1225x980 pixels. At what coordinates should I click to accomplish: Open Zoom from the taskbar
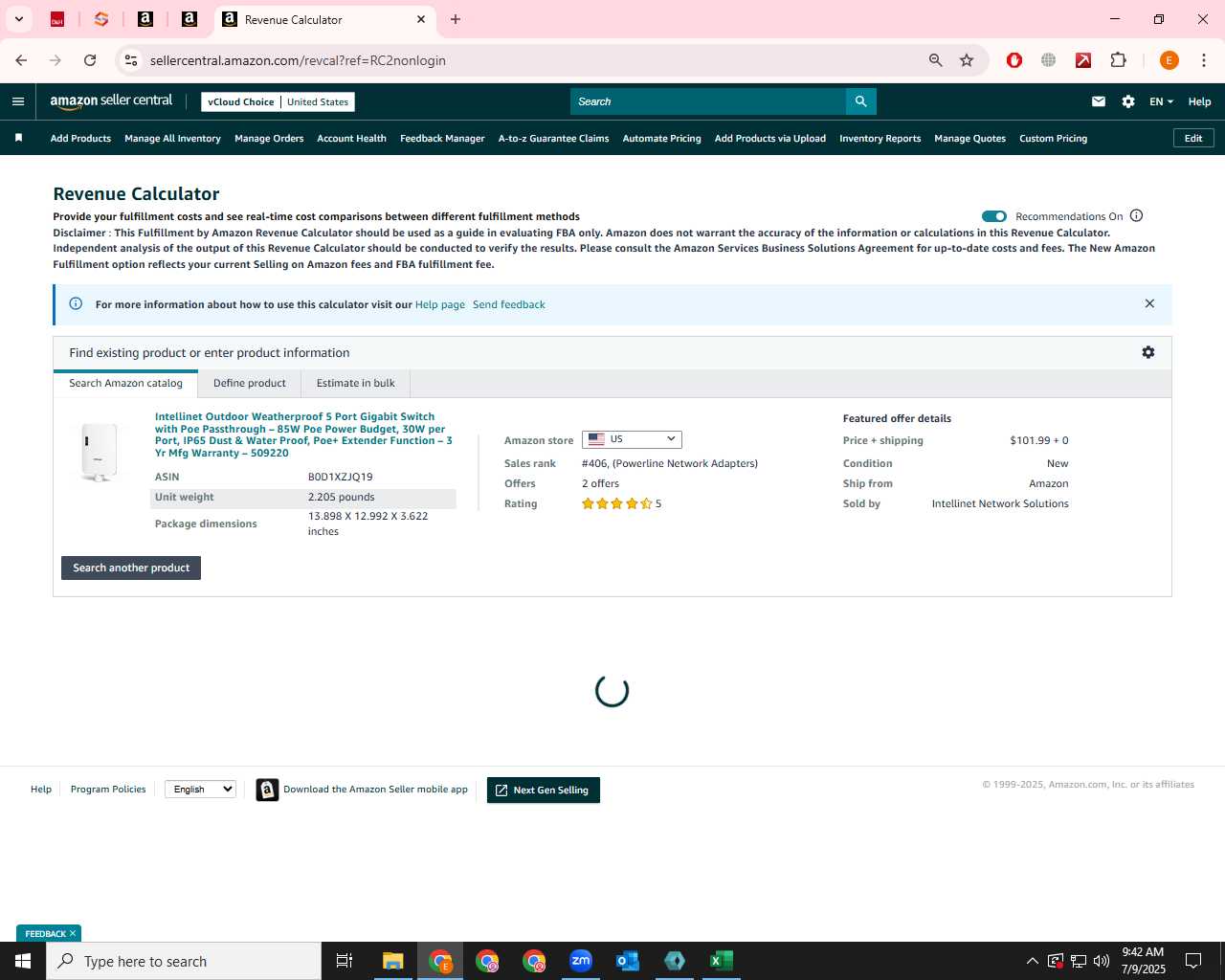click(x=581, y=961)
